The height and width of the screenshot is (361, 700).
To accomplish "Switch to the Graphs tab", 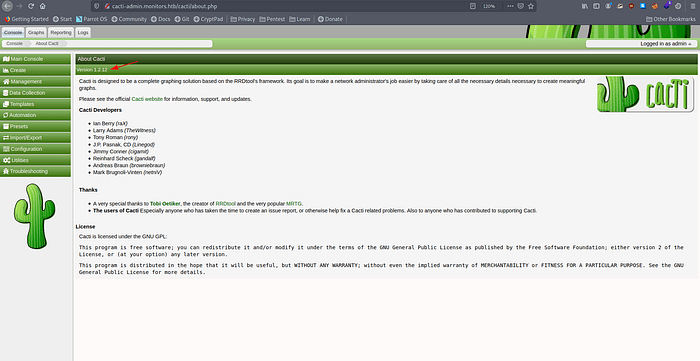I will [36, 33].
